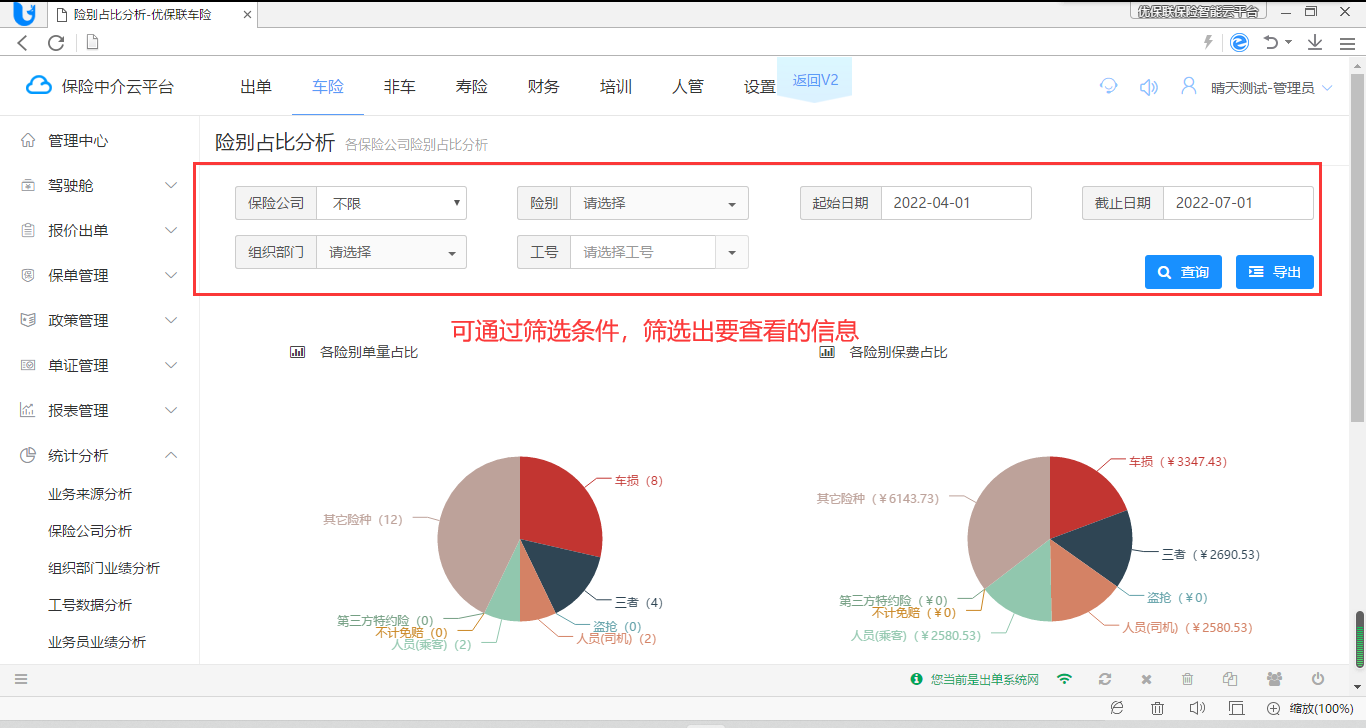Click the 起始日期 date field

pyautogui.click(x=956, y=203)
